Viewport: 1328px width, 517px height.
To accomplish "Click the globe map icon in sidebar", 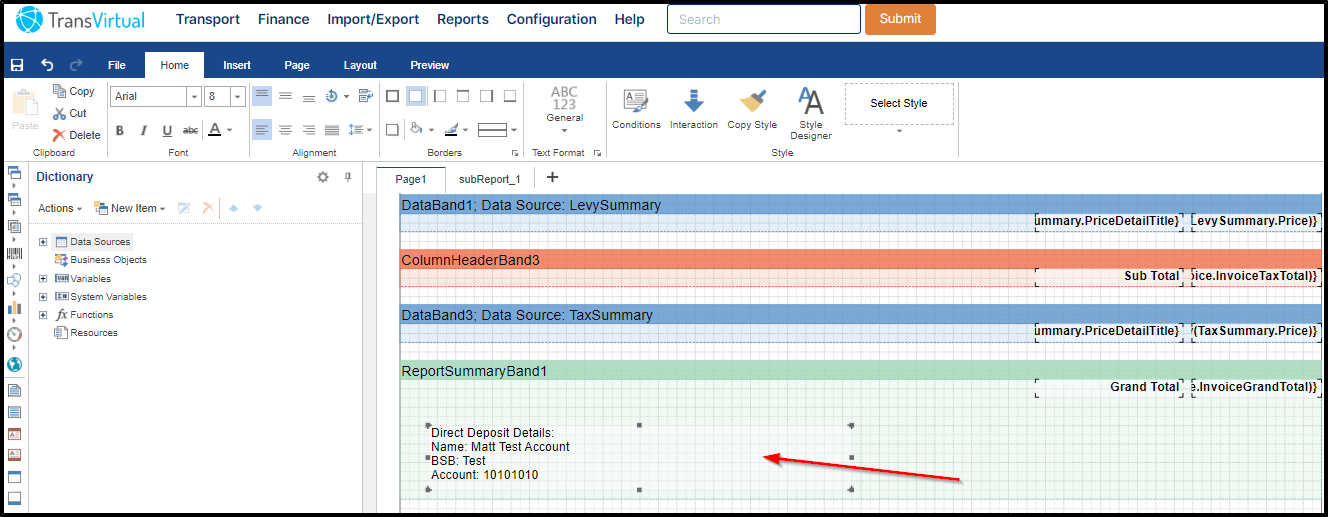I will (x=14, y=364).
